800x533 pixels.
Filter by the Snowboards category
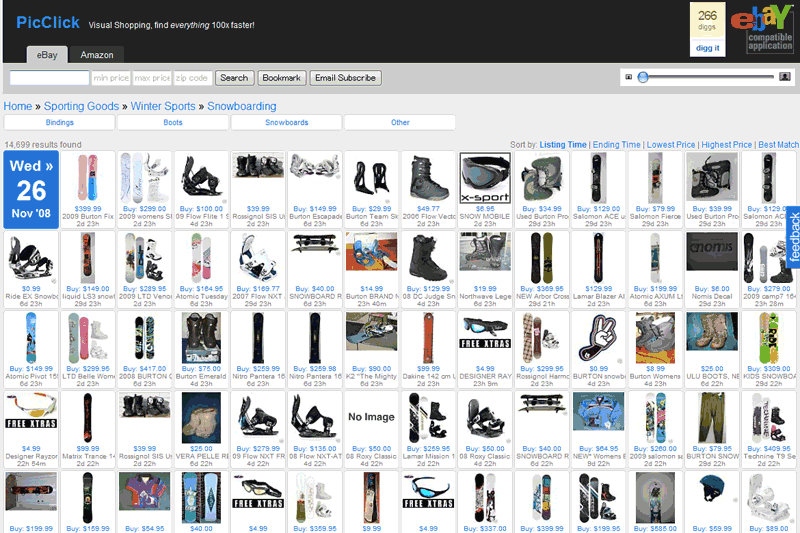(x=286, y=122)
